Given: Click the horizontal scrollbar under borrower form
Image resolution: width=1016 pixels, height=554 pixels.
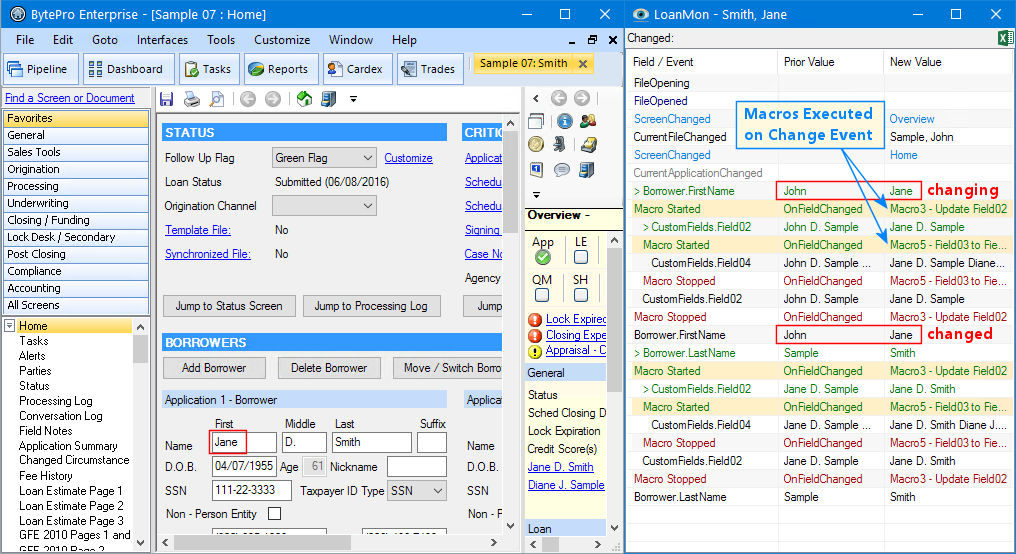Looking at the screenshot, I should (x=329, y=542).
